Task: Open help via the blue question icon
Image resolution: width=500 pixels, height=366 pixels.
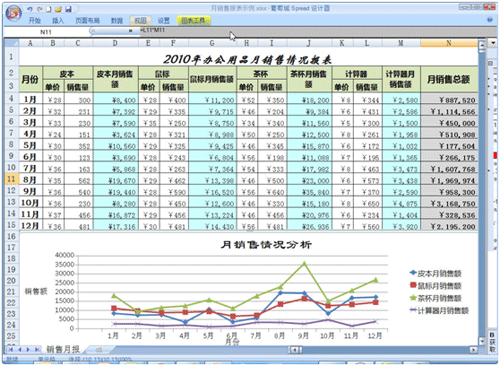Action: 490,20
